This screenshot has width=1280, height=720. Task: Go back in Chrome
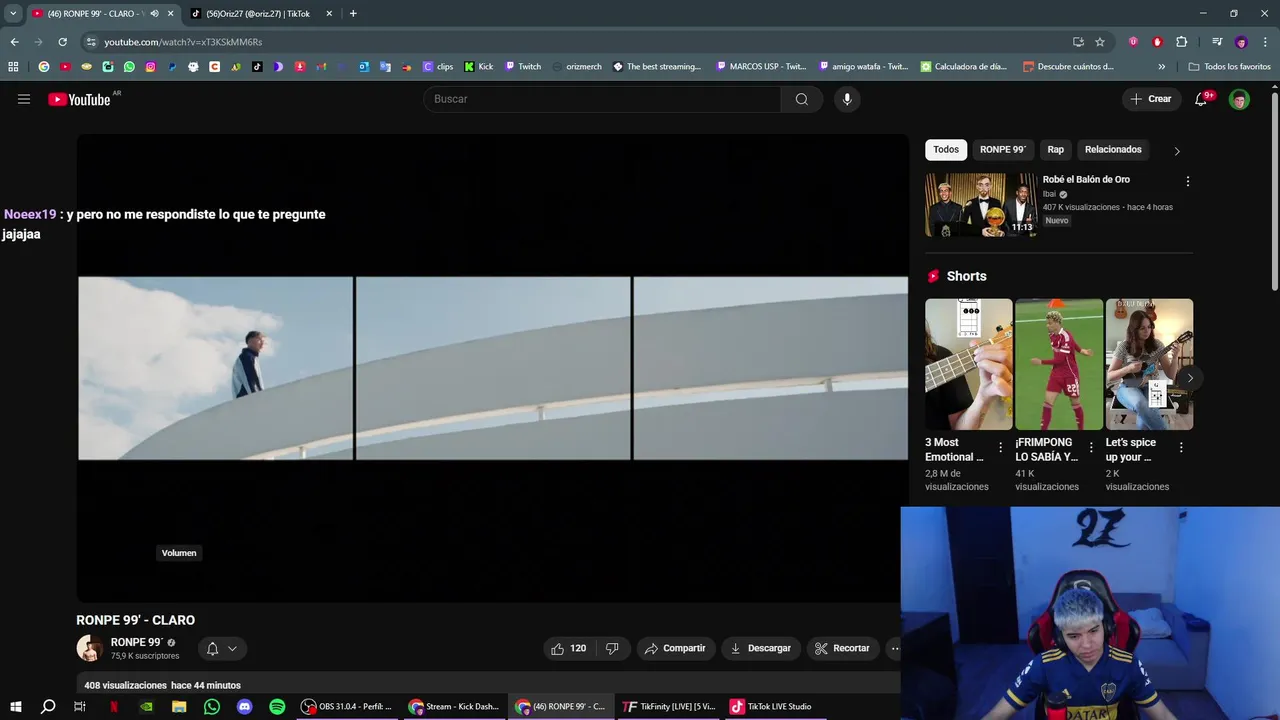14,42
